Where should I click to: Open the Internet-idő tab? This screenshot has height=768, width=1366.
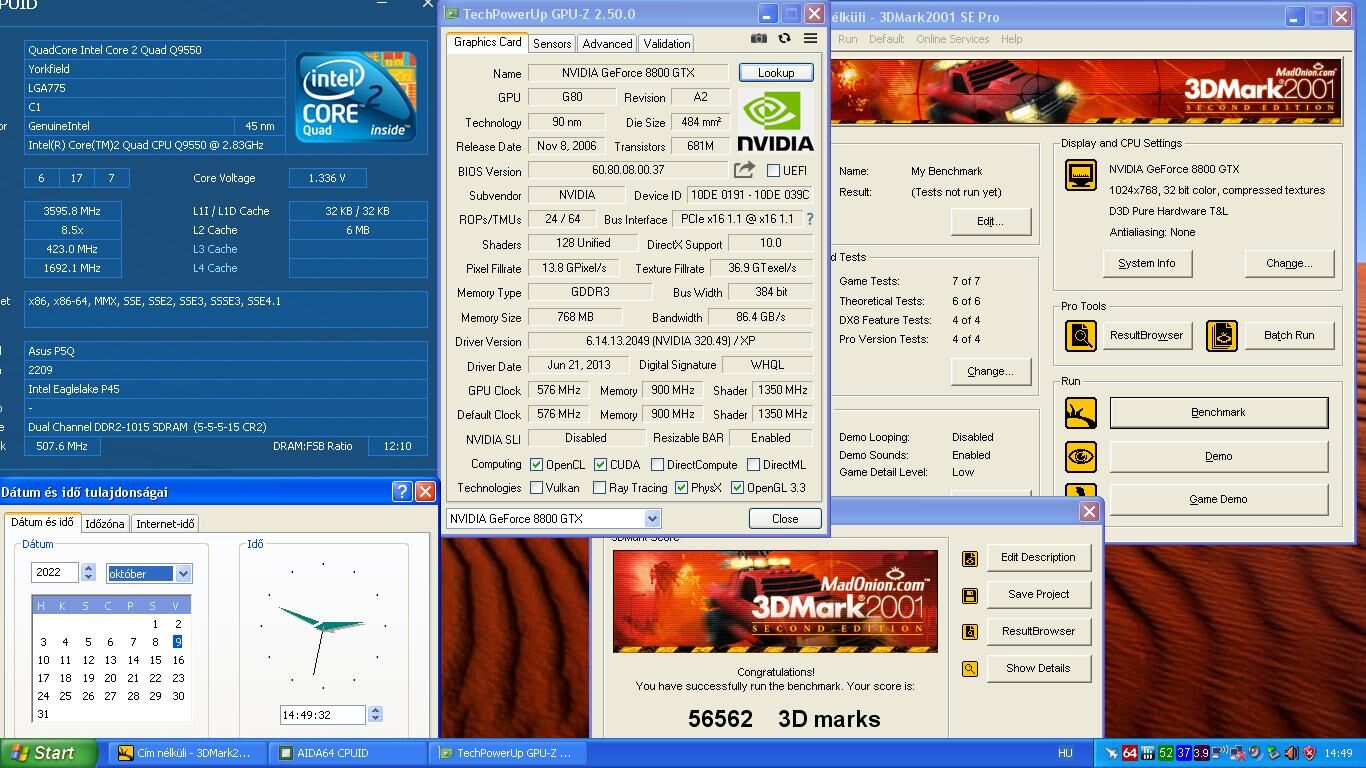165,523
